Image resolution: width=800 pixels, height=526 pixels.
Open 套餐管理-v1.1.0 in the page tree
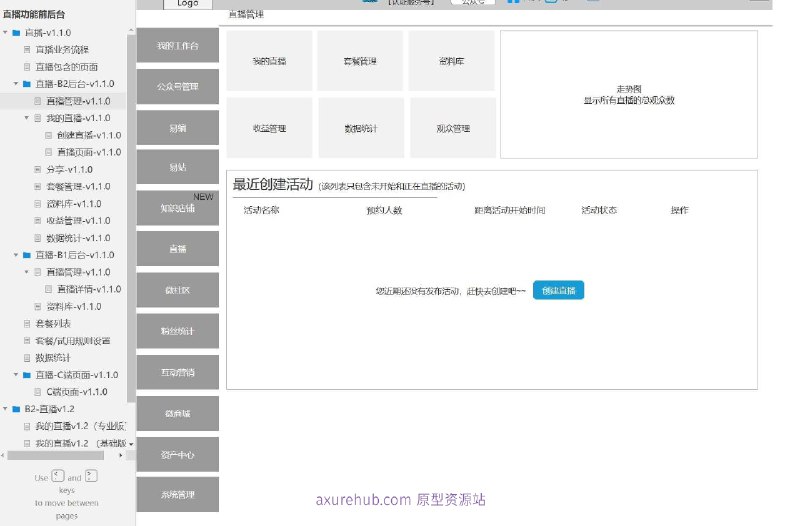point(79,187)
